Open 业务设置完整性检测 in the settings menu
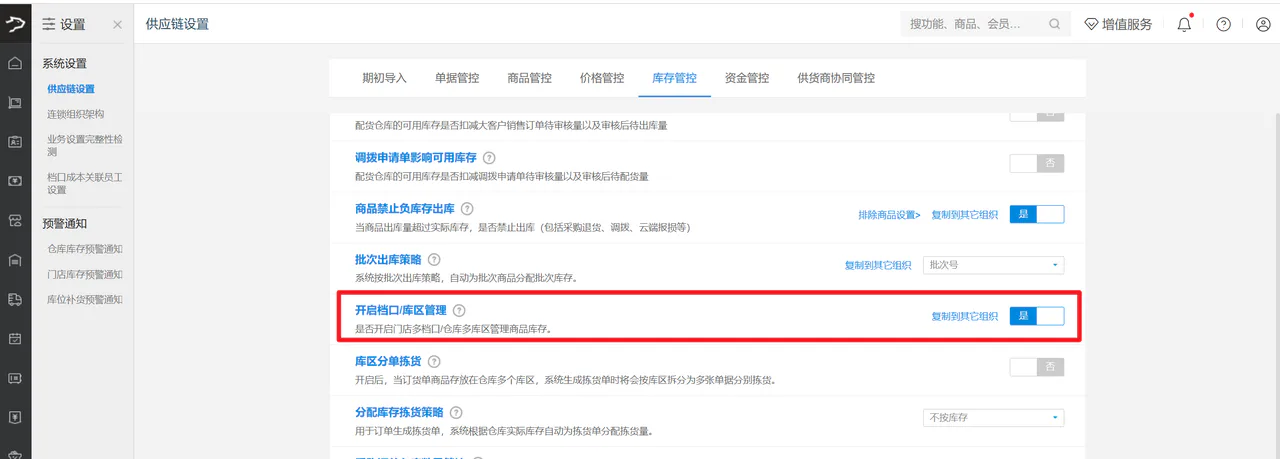The width and height of the screenshot is (1280, 459). click(x=86, y=146)
